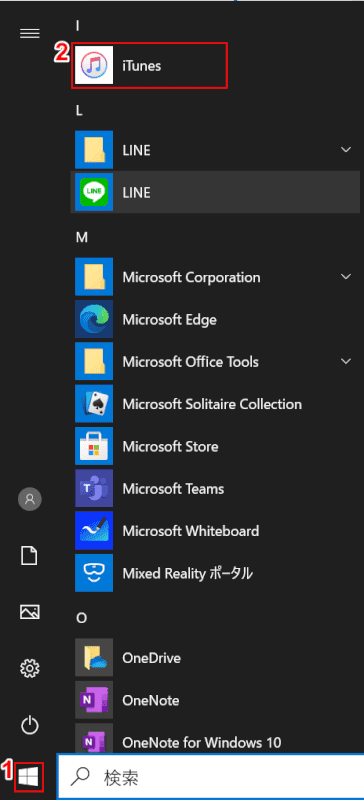Viewport: 364px width, 800px height.
Task: Open the Microsoft Store icon
Action: pos(94,446)
